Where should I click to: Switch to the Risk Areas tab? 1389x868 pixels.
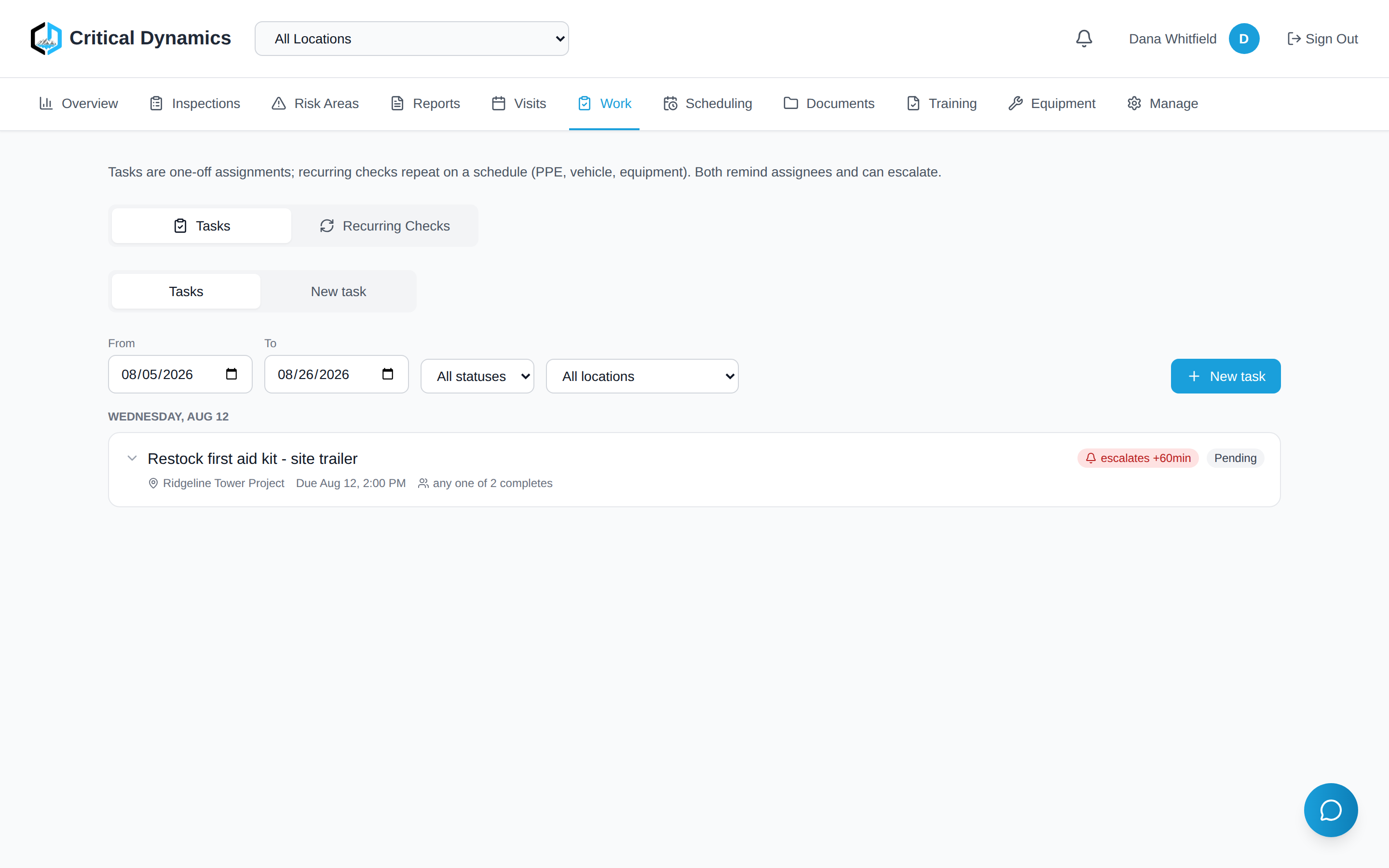coord(315,103)
